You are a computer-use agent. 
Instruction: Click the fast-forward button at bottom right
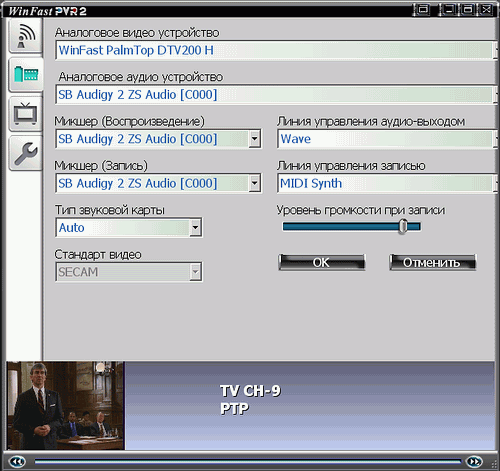click(x=474, y=461)
